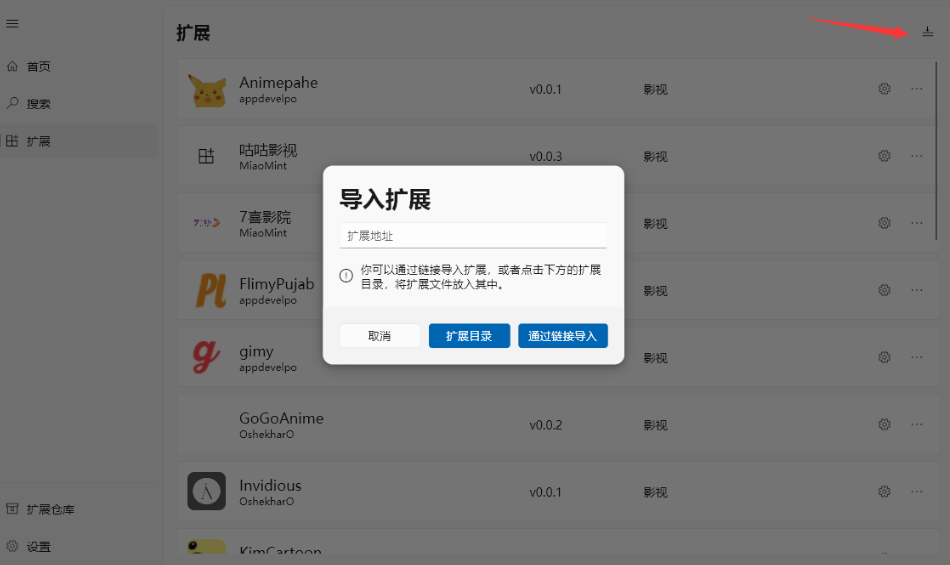Click the Animepahe Pikachu icon
950x565 pixels.
click(207, 90)
